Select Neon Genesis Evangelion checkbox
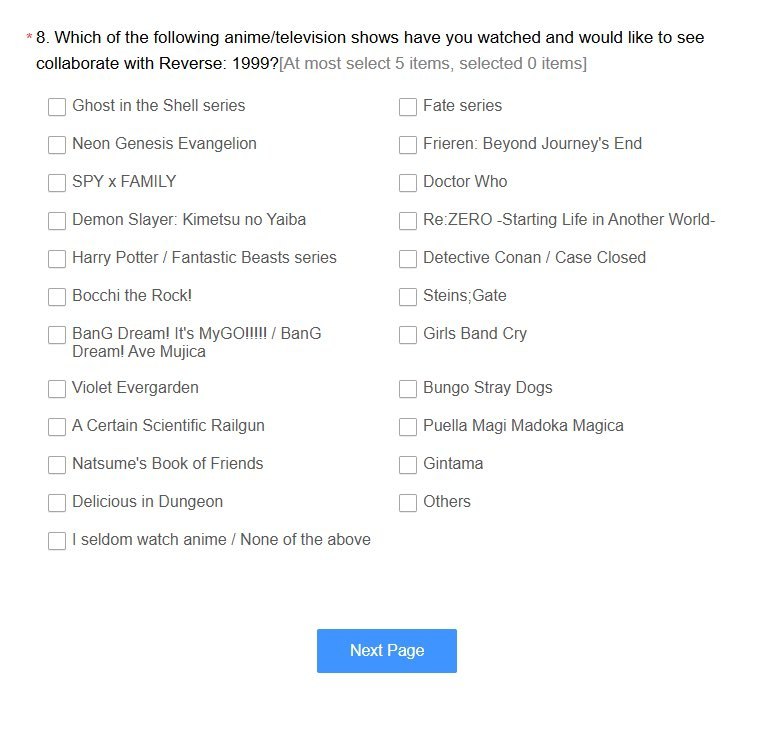Image resolution: width=771 pixels, height=747 pixels. 57,145
